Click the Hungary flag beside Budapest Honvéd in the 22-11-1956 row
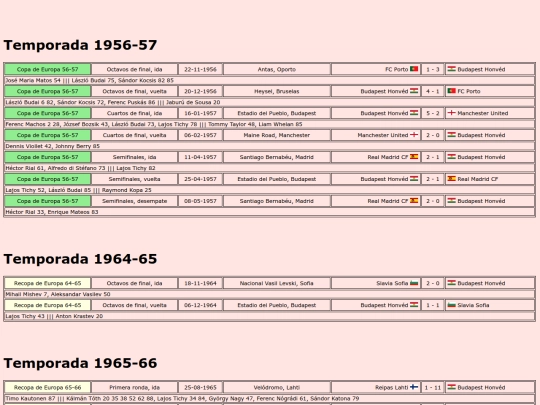This screenshot has height=405, width=540. [451, 69]
